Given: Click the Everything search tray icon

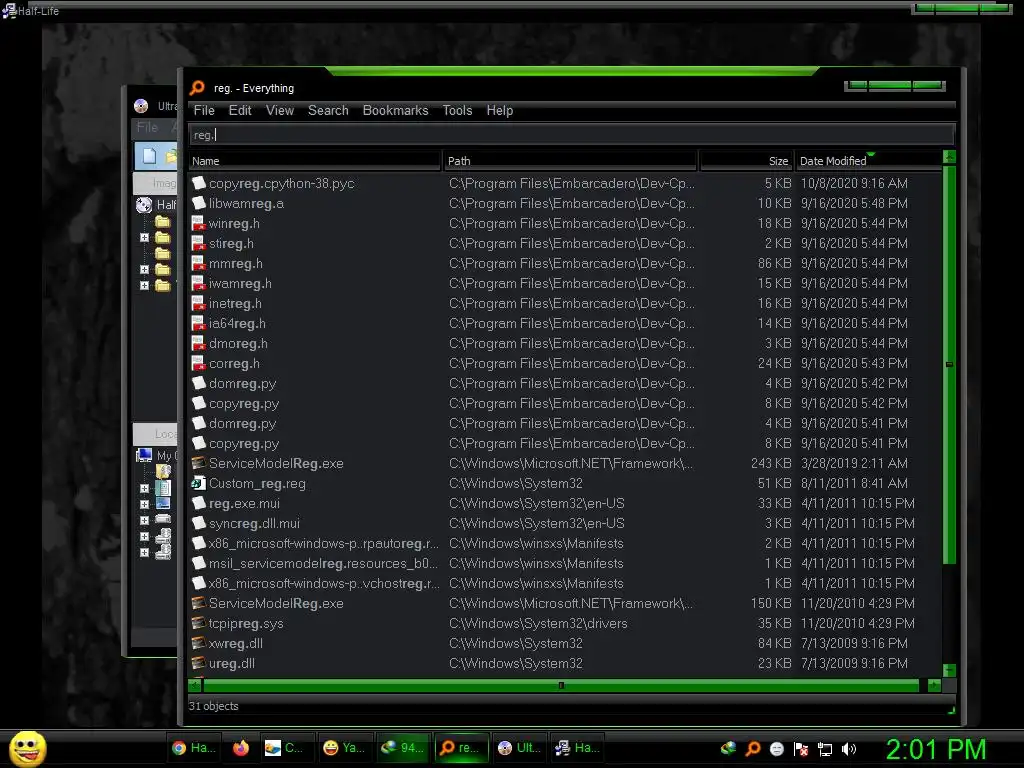Looking at the screenshot, I should 753,748.
